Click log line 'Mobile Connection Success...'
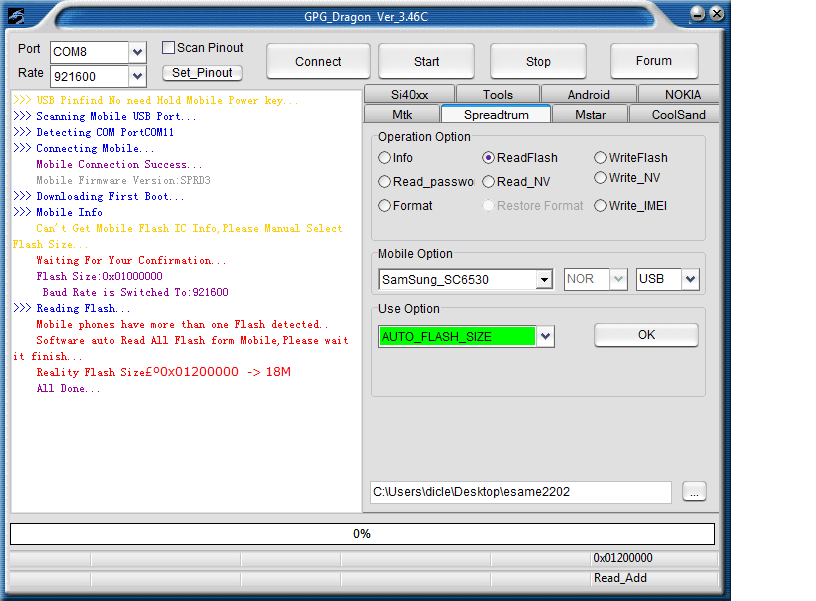 pos(119,164)
